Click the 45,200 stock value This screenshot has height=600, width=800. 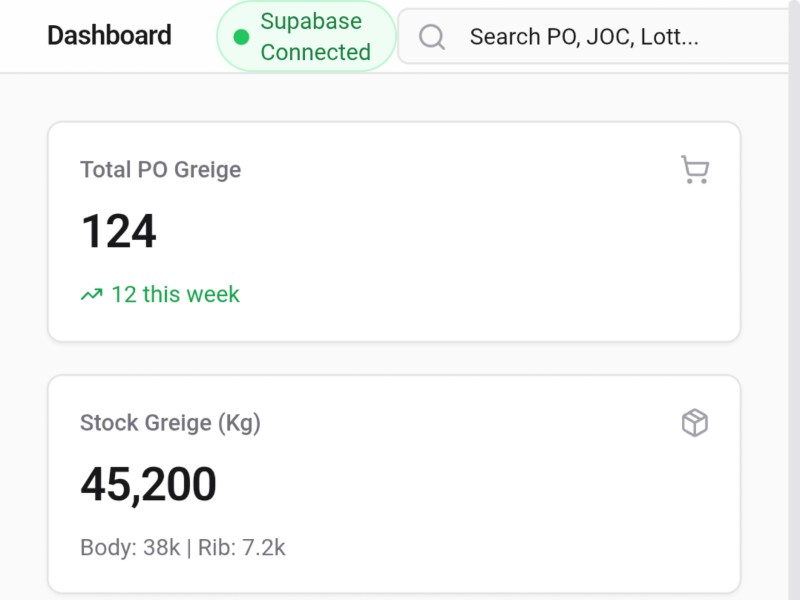coord(148,485)
